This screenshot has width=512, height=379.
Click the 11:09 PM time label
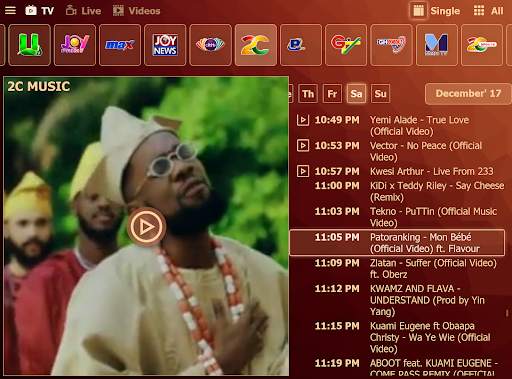click(337, 263)
